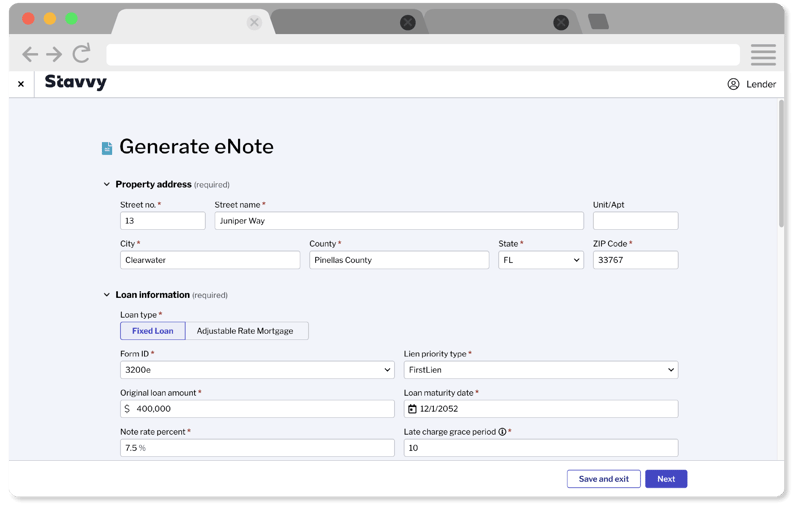Open the Lien priority type dropdown

(x=541, y=370)
